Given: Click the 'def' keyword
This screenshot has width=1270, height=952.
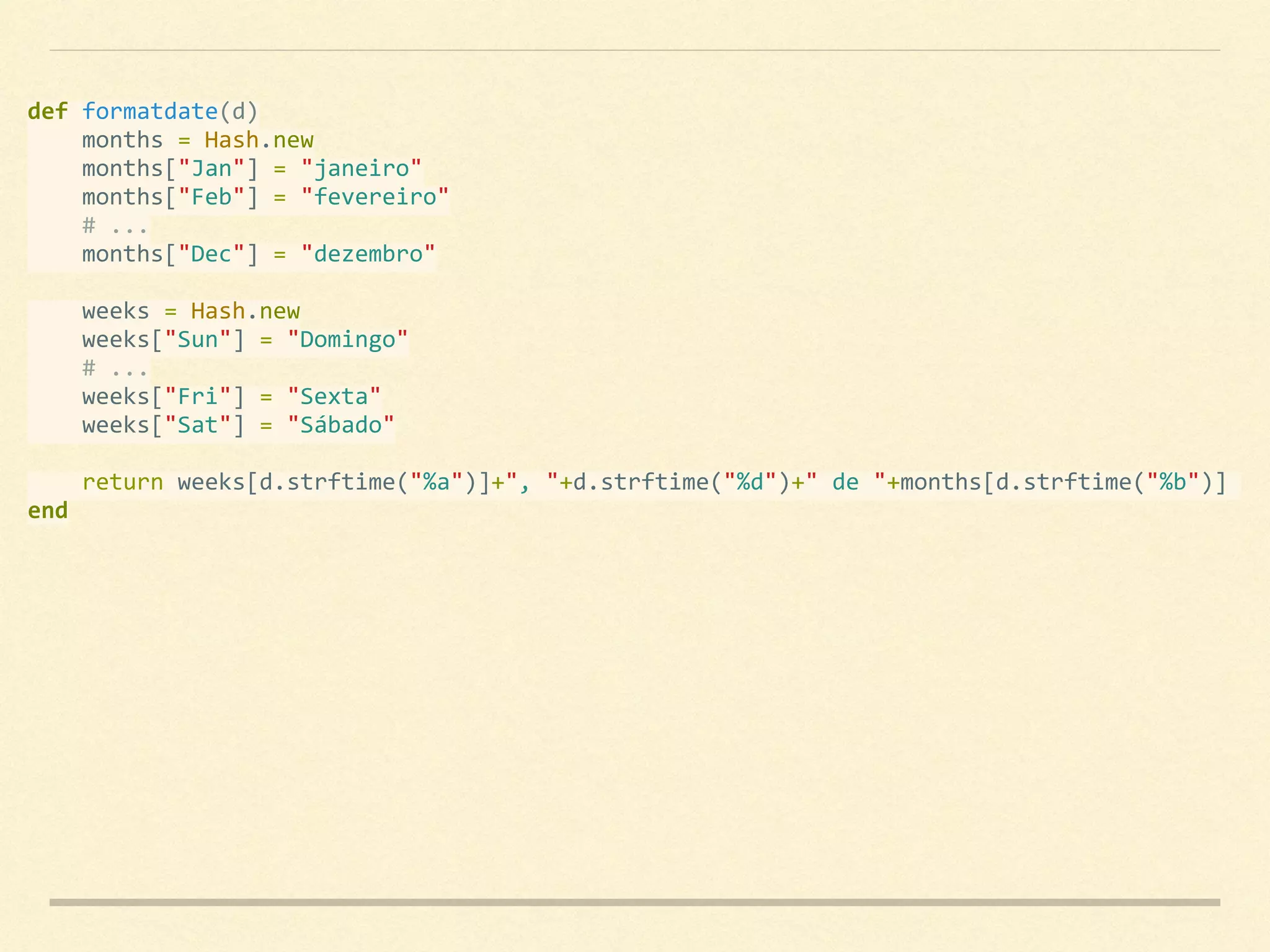Looking at the screenshot, I should tap(48, 112).
